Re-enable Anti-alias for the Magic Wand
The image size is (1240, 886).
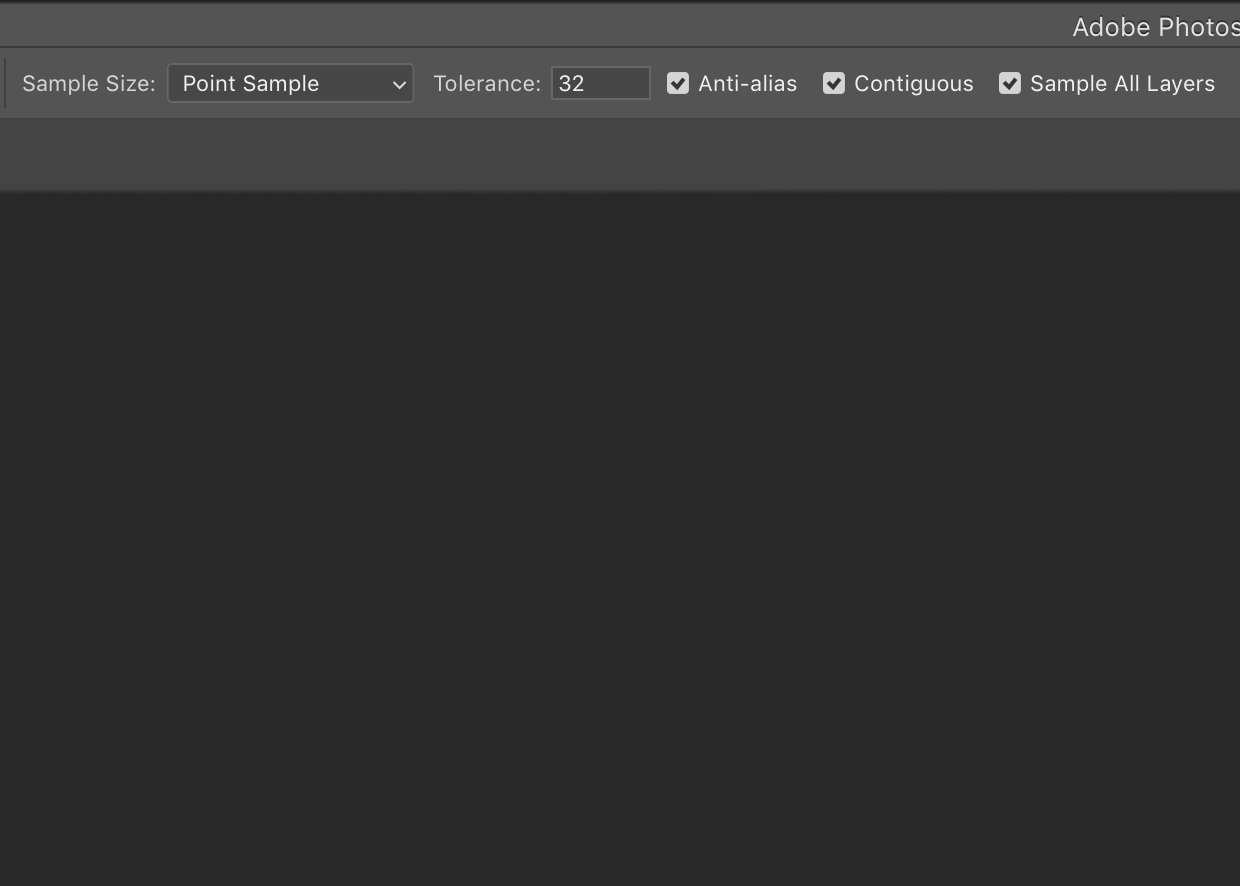click(x=678, y=83)
